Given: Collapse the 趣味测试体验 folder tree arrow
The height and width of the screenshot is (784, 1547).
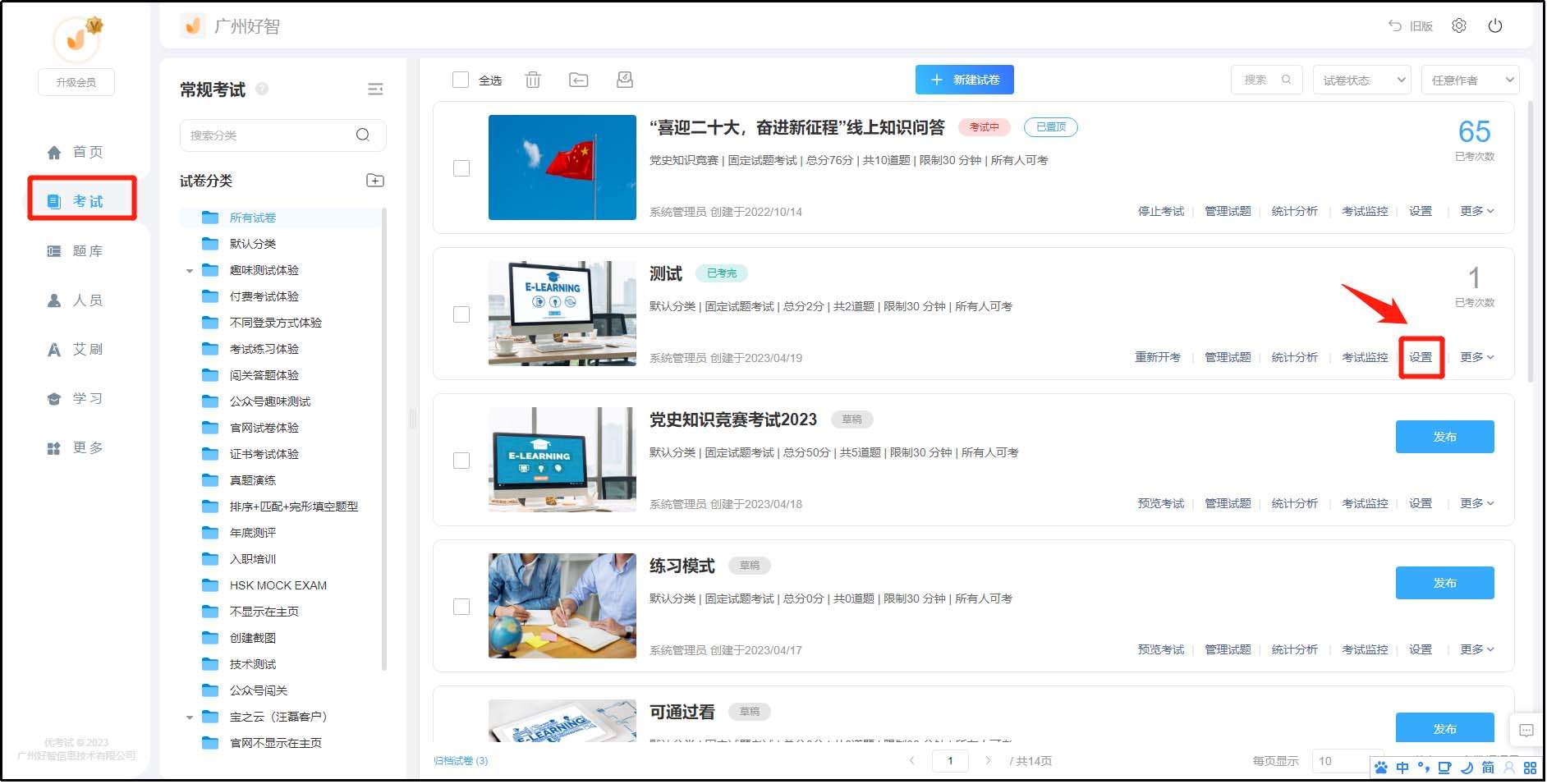Looking at the screenshot, I should [x=190, y=271].
